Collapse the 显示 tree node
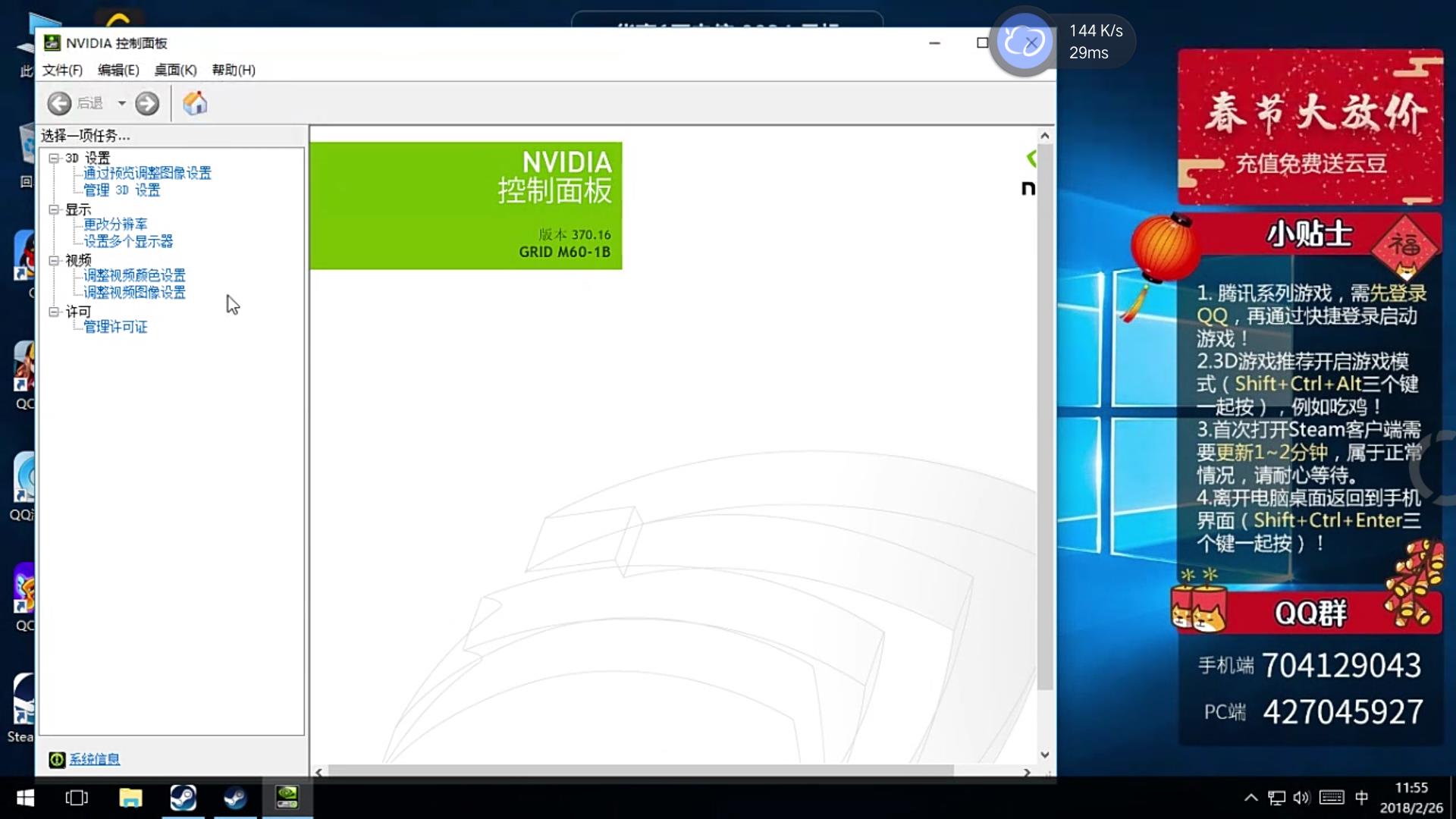The height and width of the screenshot is (819, 1456). [54, 209]
